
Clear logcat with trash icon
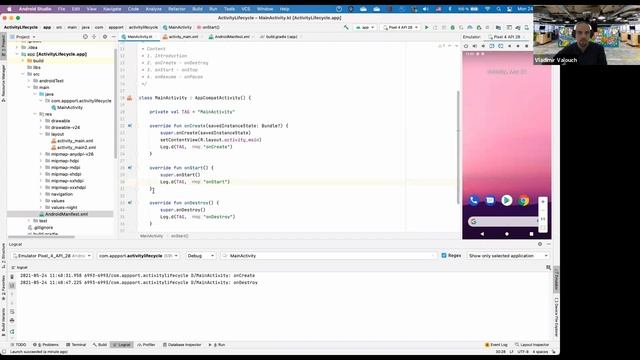(x=12, y=277)
